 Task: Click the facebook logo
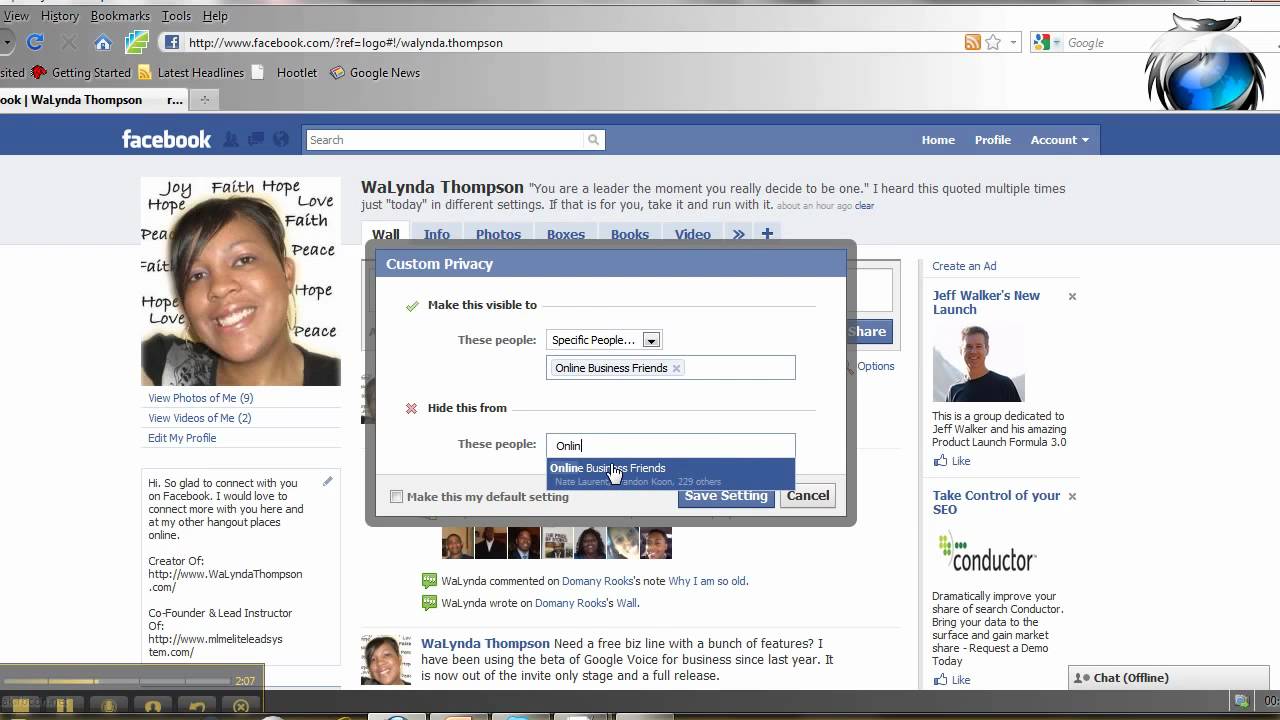click(166, 139)
